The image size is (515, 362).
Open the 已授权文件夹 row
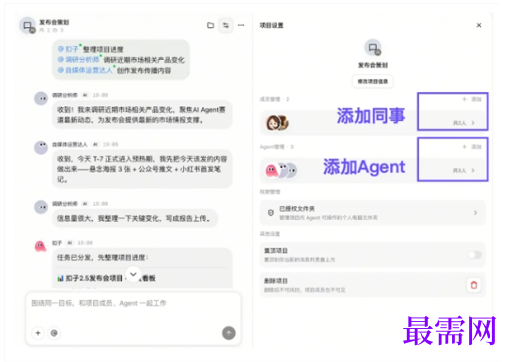pos(373,213)
